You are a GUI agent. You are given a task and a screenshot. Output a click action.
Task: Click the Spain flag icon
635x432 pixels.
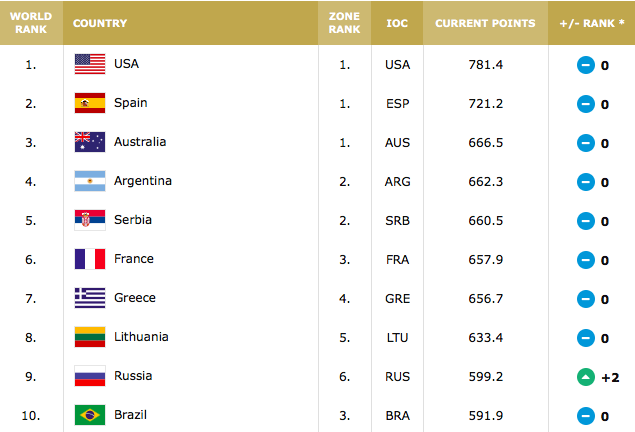(x=90, y=103)
